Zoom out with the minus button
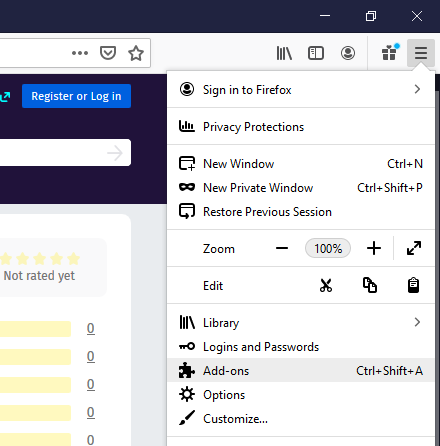This screenshot has width=440, height=446. (x=282, y=248)
